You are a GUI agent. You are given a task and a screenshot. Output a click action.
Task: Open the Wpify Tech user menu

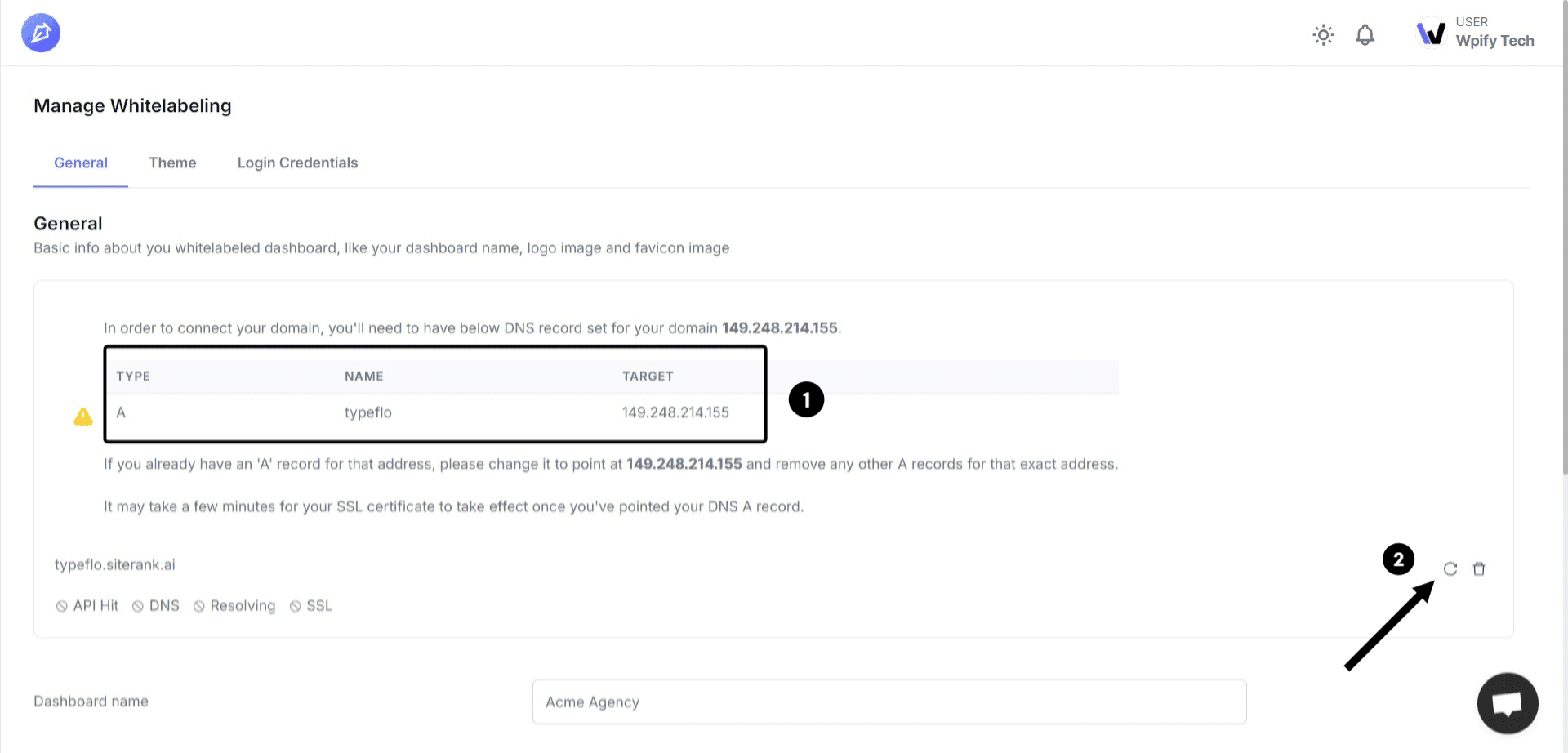(x=1494, y=33)
